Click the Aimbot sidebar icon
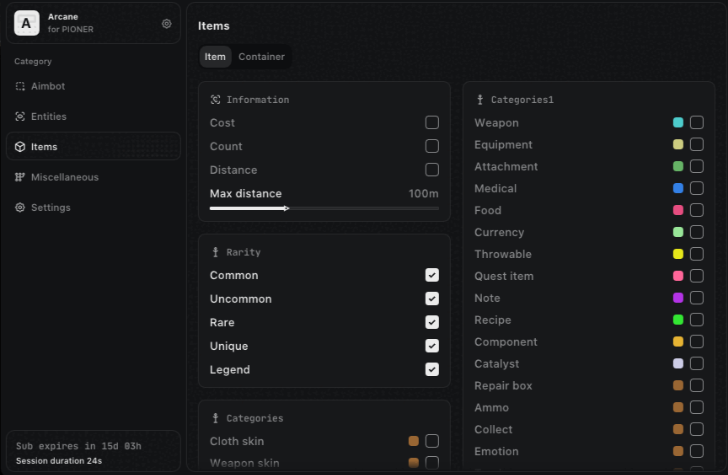728x475 pixels. coord(20,86)
